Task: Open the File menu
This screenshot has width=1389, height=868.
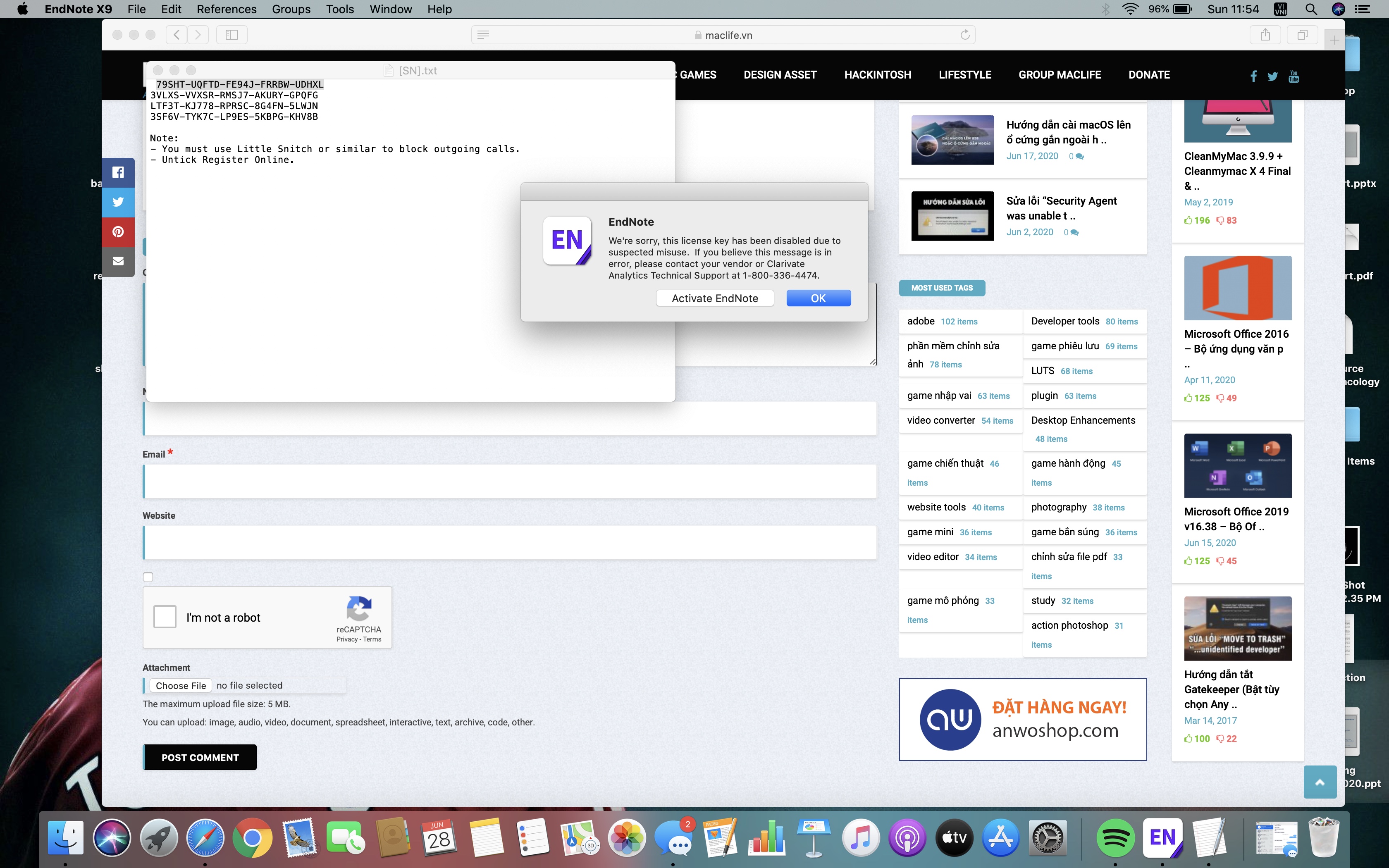Action: [x=136, y=9]
